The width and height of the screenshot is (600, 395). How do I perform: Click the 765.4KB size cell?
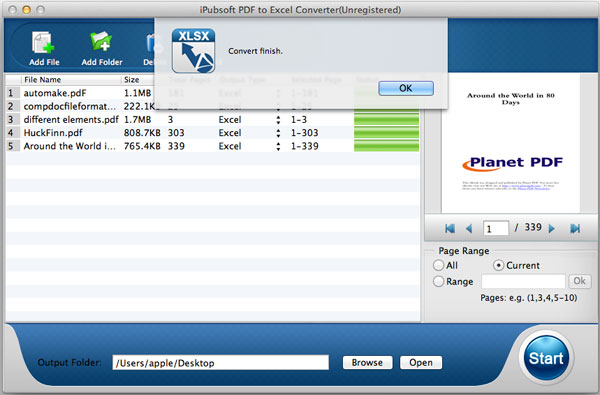(142, 146)
